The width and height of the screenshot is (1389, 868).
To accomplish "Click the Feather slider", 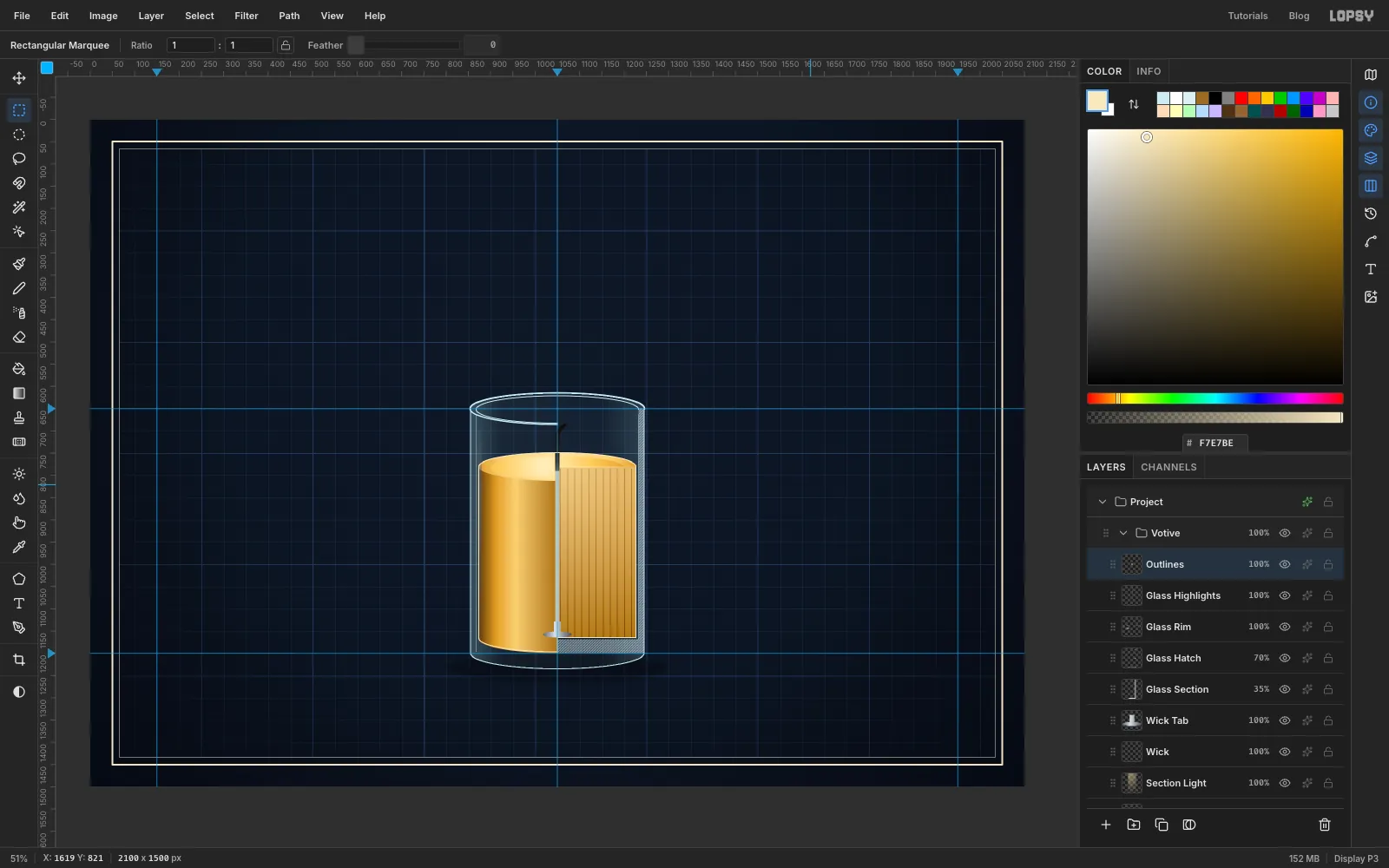I will point(404,45).
